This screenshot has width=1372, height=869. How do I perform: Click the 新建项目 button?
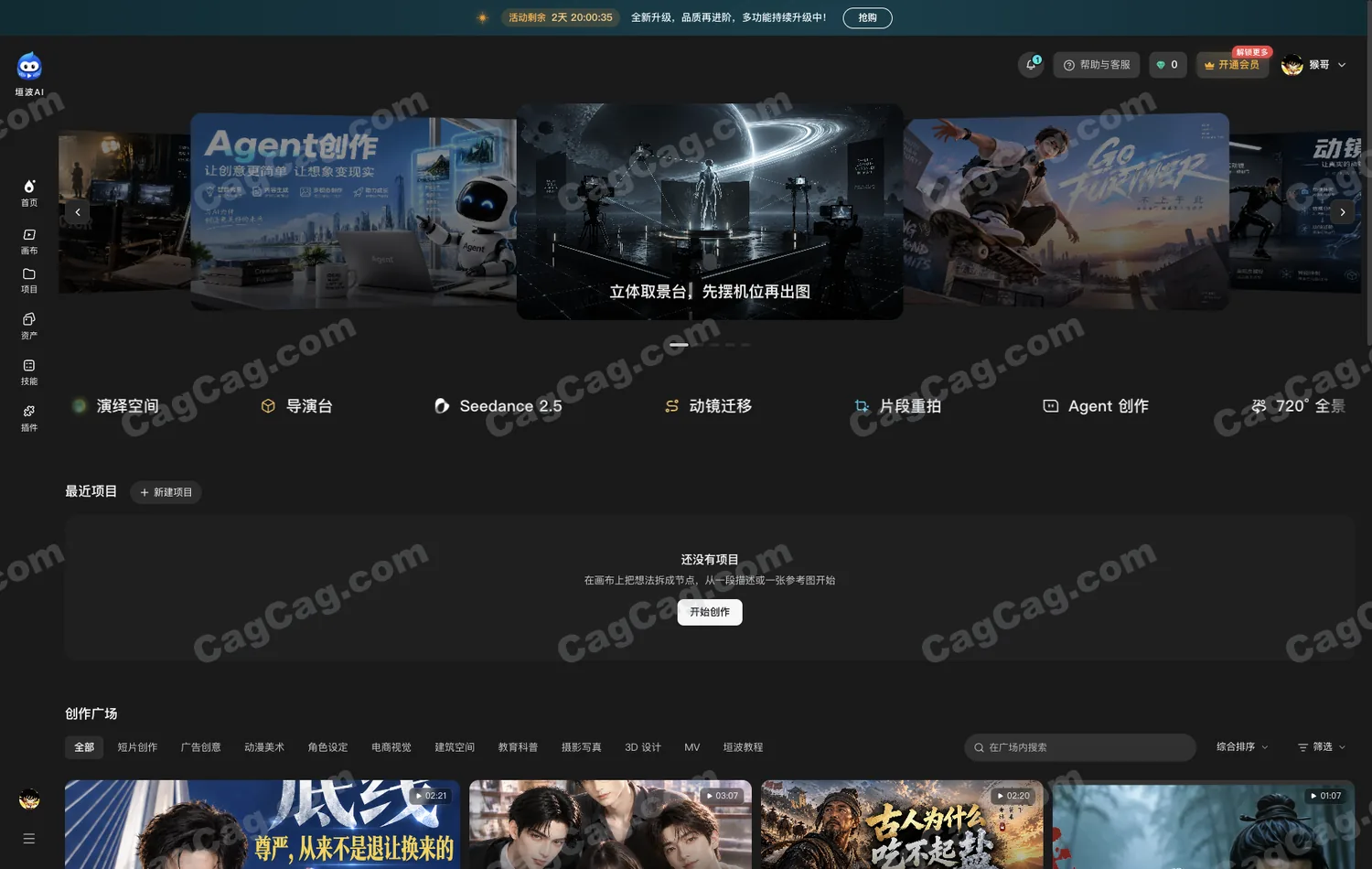166,492
